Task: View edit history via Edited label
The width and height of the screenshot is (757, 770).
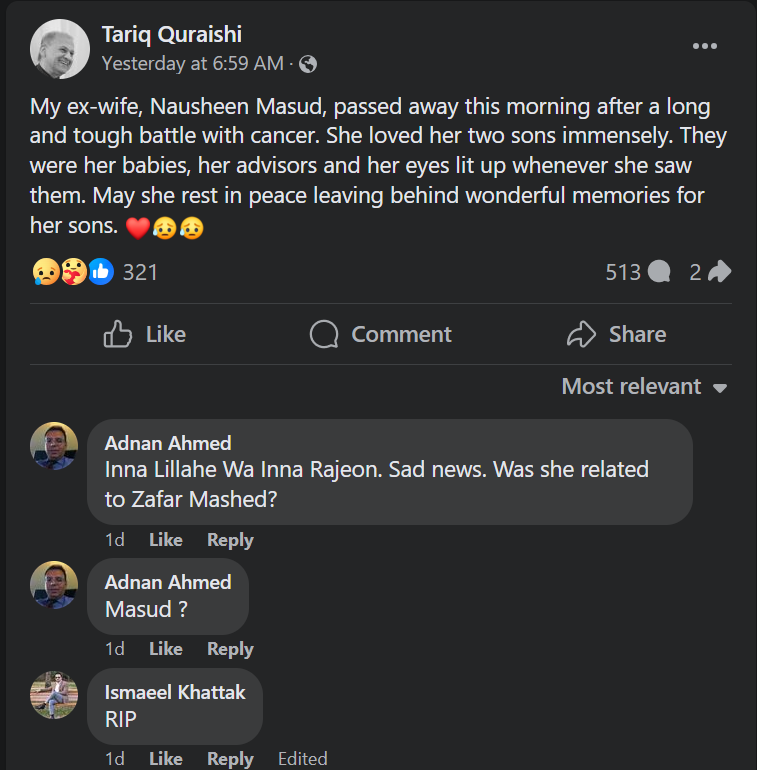Action: pyautogui.click(x=302, y=759)
